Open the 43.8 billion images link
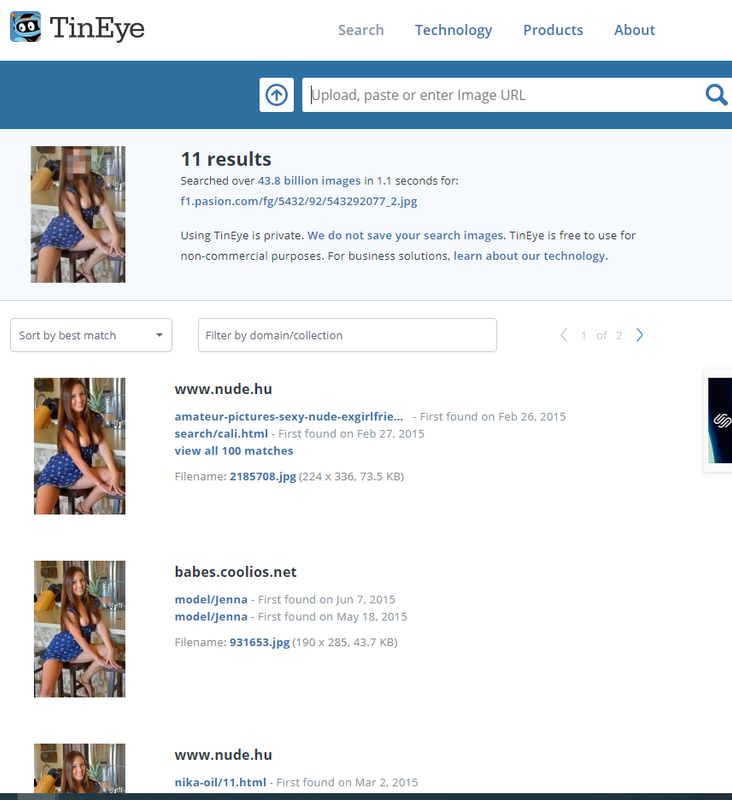This screenshot has width=732, height=800. (x=309, y=181)
